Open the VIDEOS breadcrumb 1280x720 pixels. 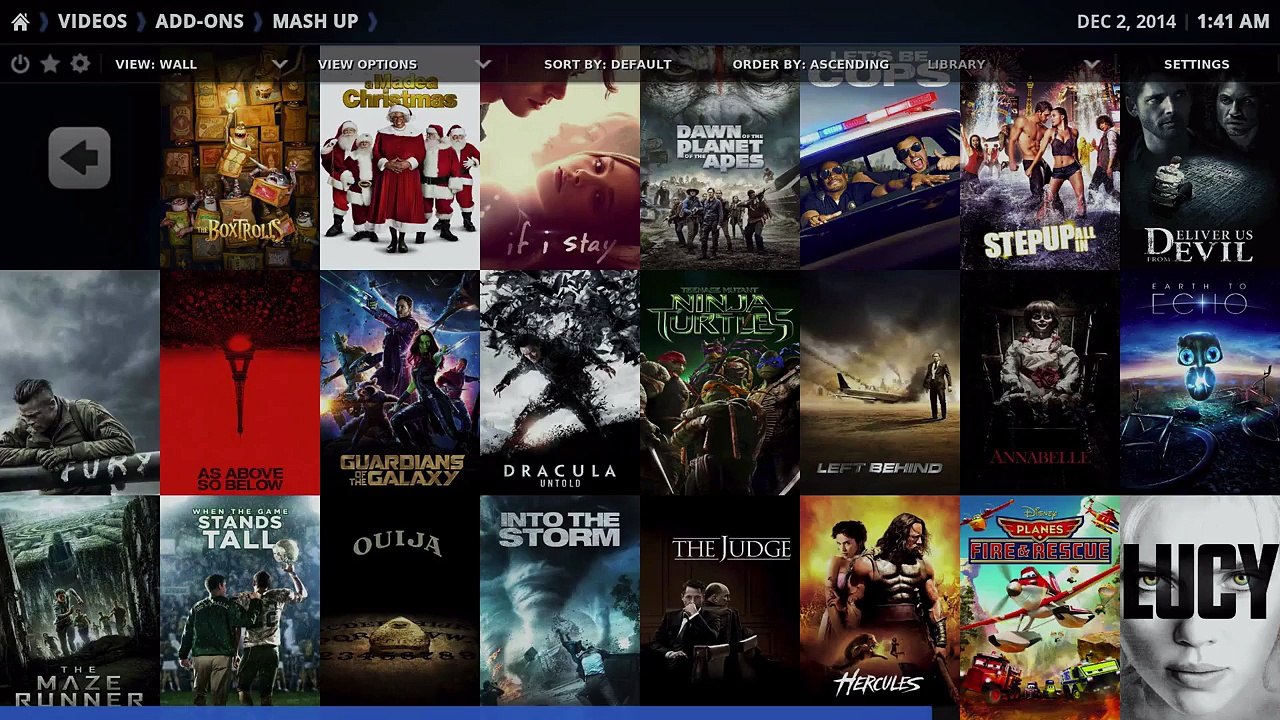click(x=92, y=21)
